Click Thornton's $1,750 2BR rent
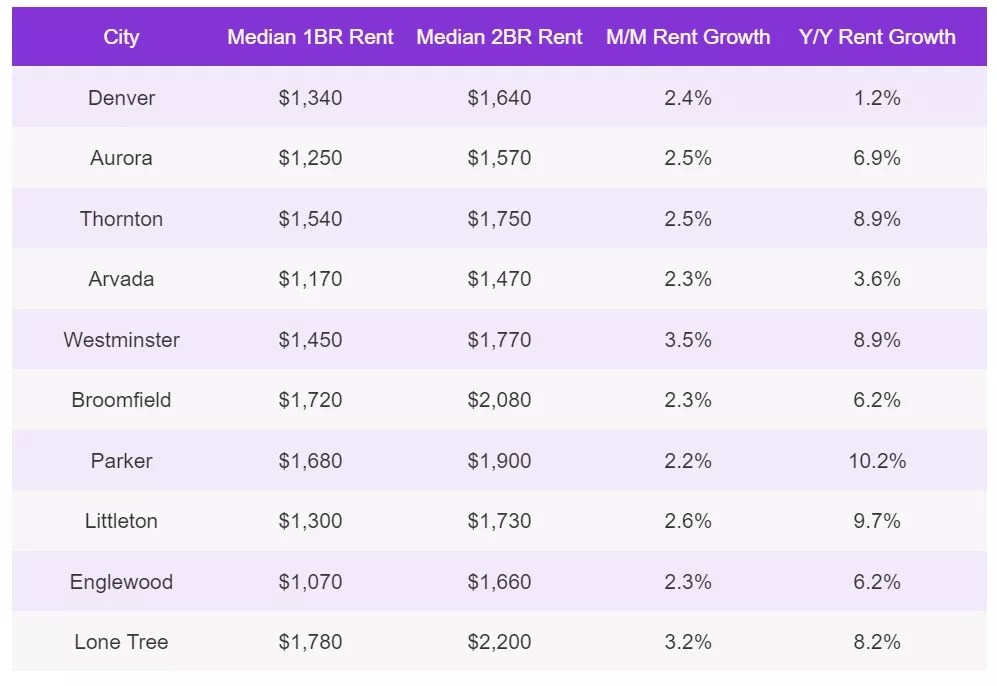This screenshot has width=997, height=686. click(499, 219)
